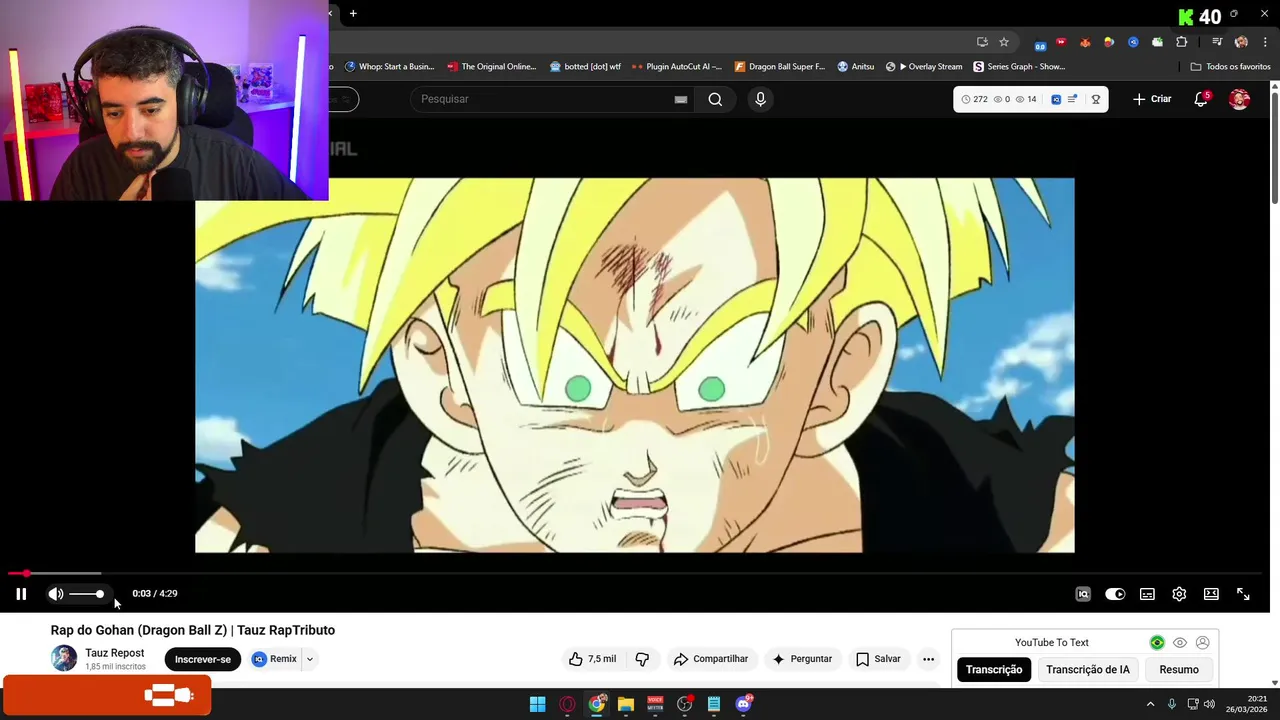Subscribe with the Inscrever-se button
This screenshot has height=720, width=1280.
tap(203, 659)
